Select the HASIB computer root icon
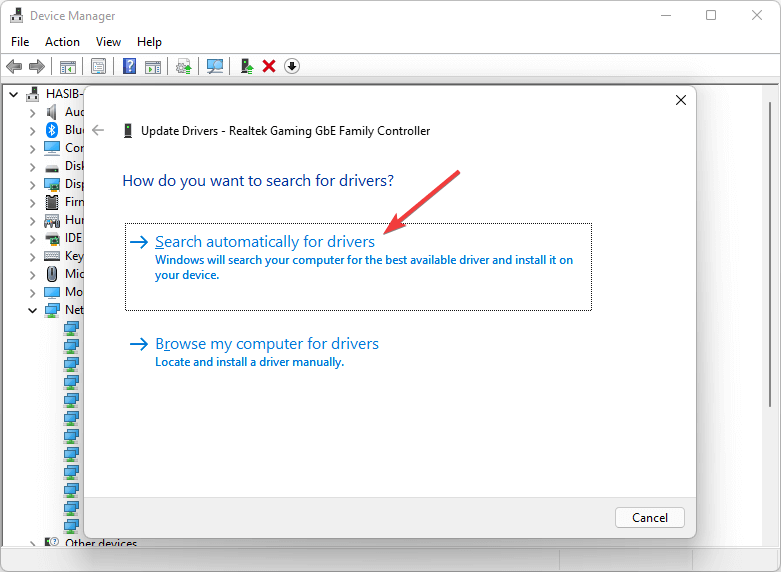 tap(33, 94)
